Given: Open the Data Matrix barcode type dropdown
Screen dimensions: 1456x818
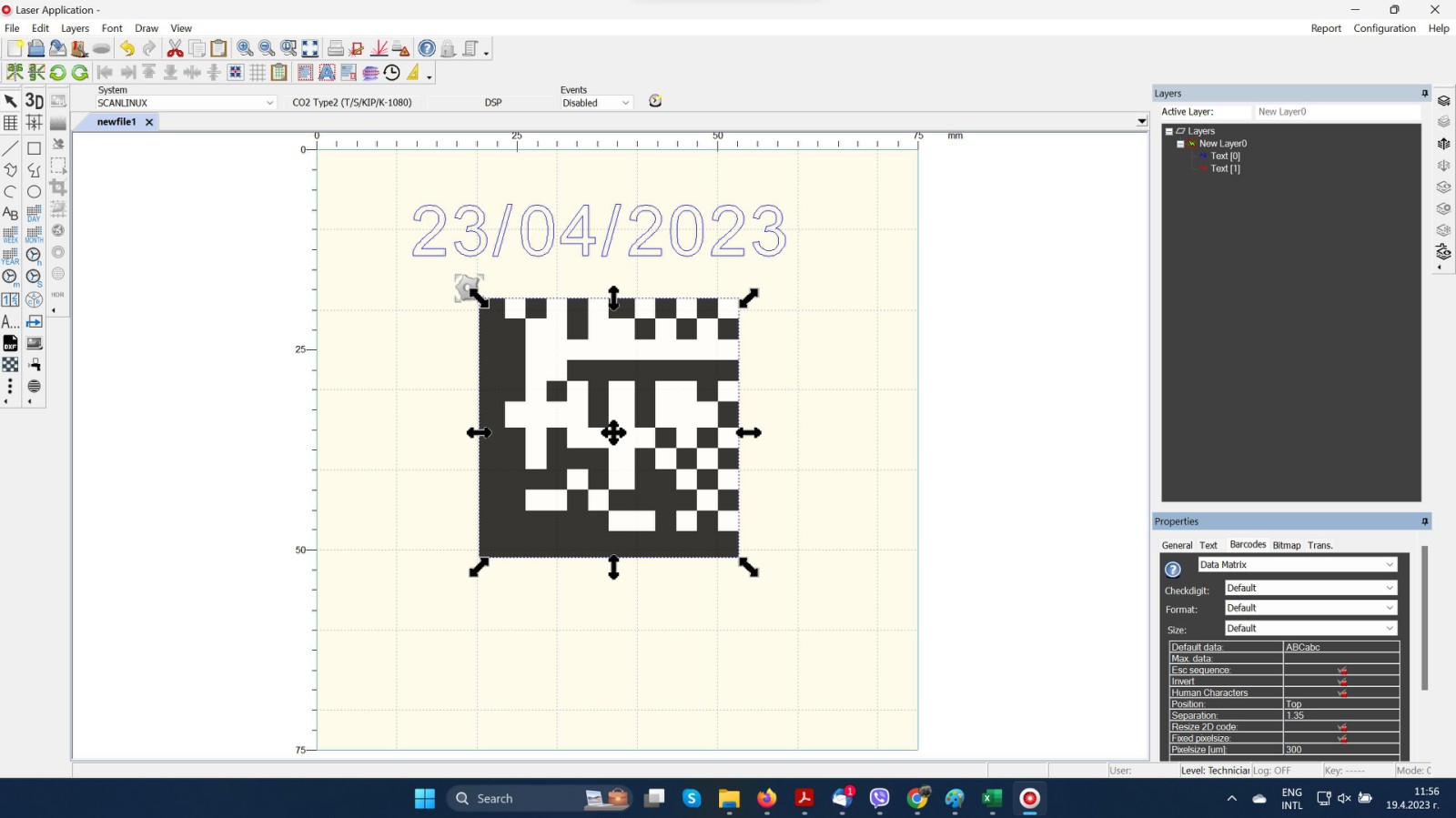Looking at the screenshot, I should click(x=1296, y=565).
